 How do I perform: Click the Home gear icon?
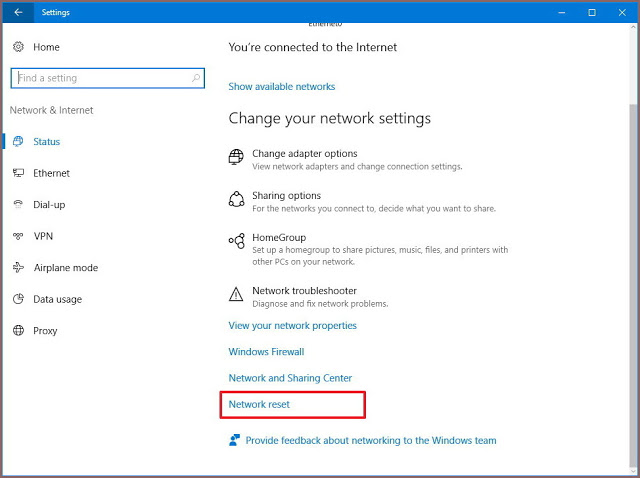pos(18,47)
